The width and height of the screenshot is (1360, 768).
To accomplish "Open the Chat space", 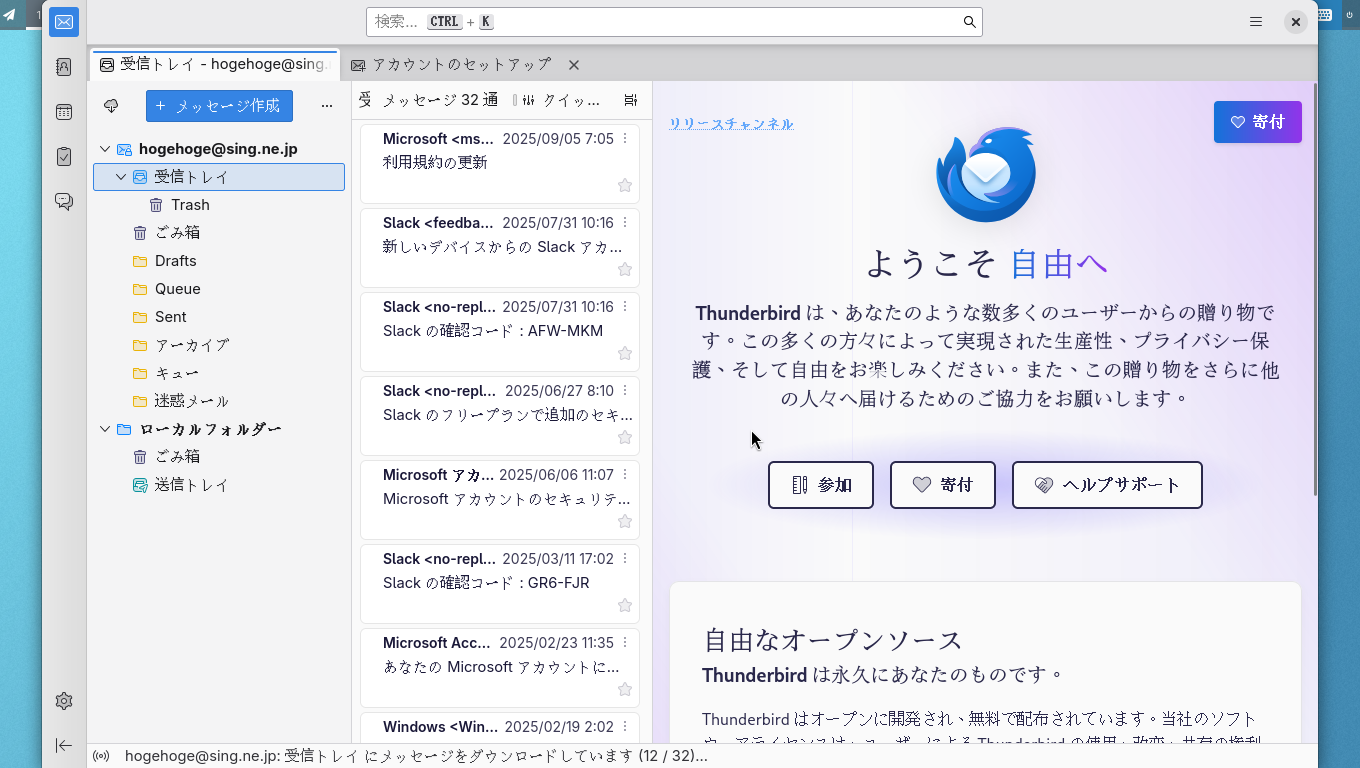I will 64,201.
